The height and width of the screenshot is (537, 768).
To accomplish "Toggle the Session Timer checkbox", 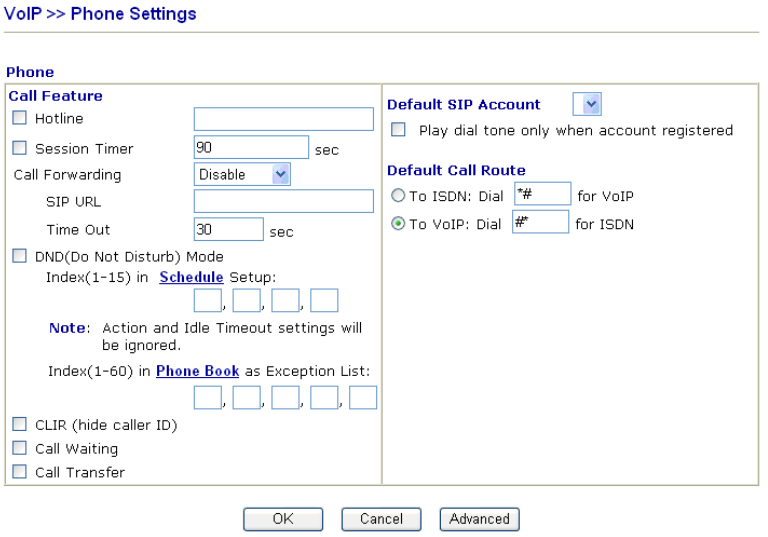I will tap(21, 149).
